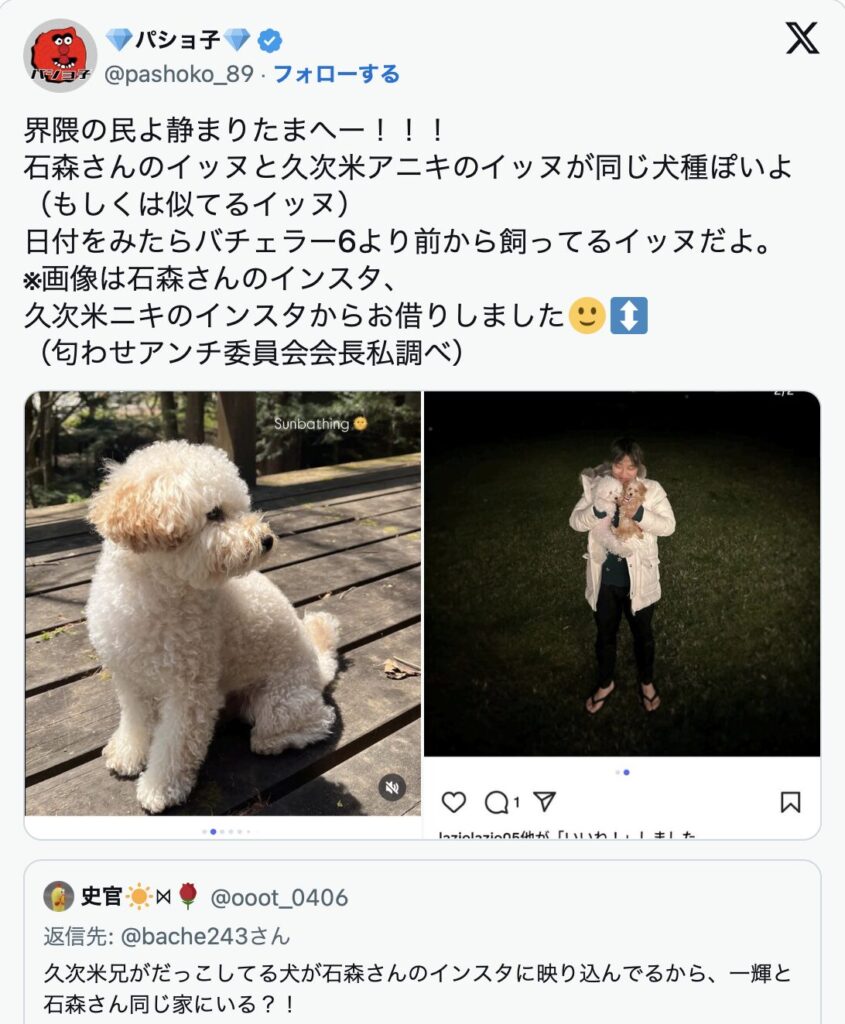
Task: Open the white poodle photo
Action: click(223, 603)
